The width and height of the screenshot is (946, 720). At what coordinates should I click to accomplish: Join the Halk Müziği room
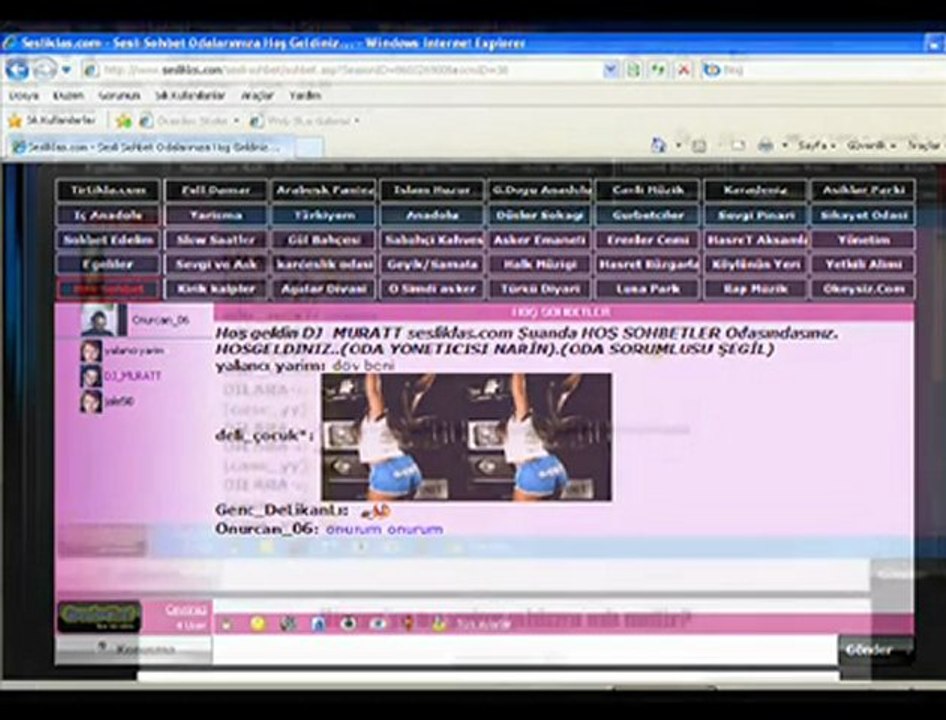tap(540, 264)
